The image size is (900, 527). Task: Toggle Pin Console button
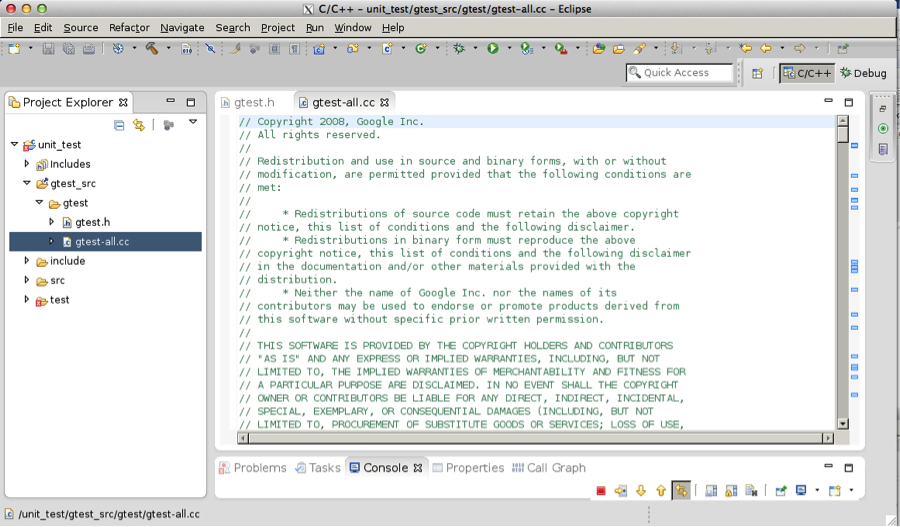tap(781, 490)
